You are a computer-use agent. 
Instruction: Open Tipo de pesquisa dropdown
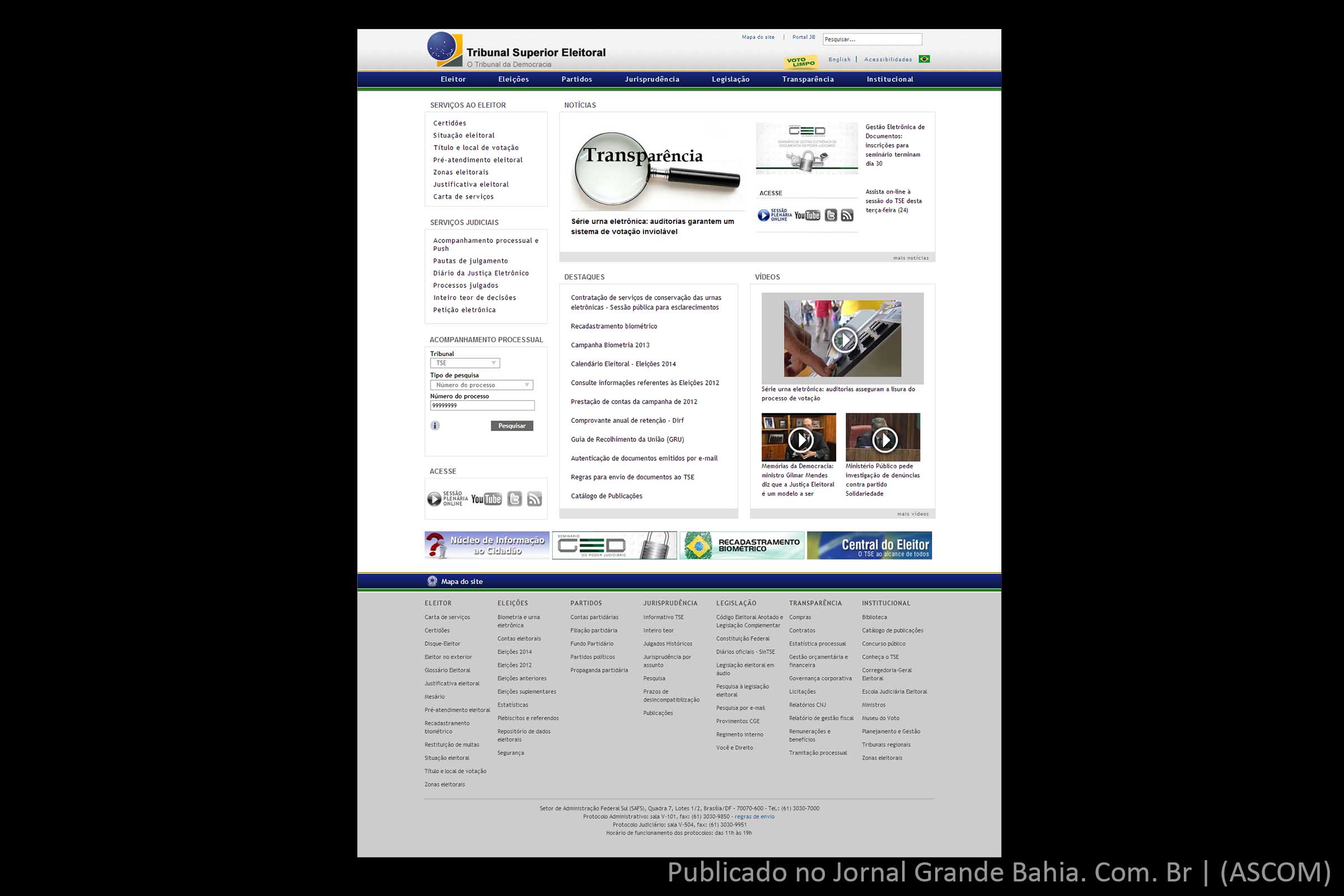[482, 385]
